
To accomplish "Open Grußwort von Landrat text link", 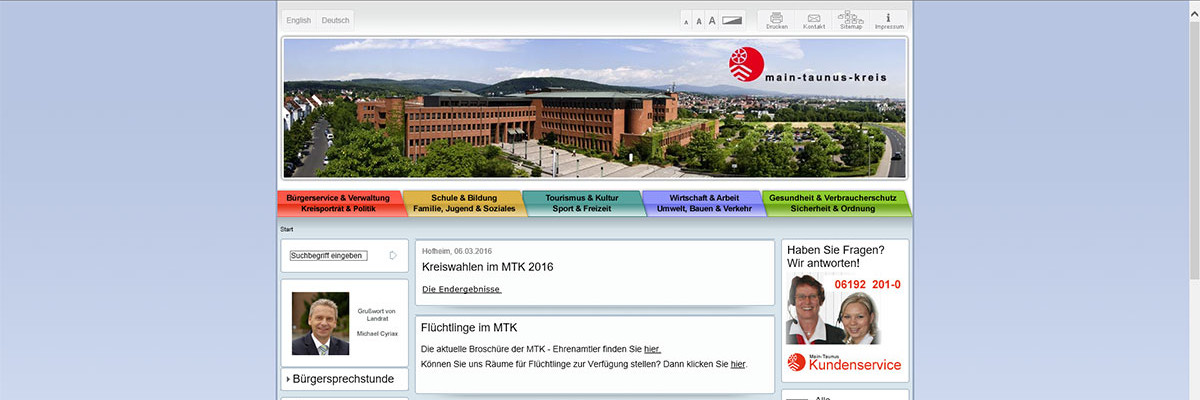I will 376,315.
